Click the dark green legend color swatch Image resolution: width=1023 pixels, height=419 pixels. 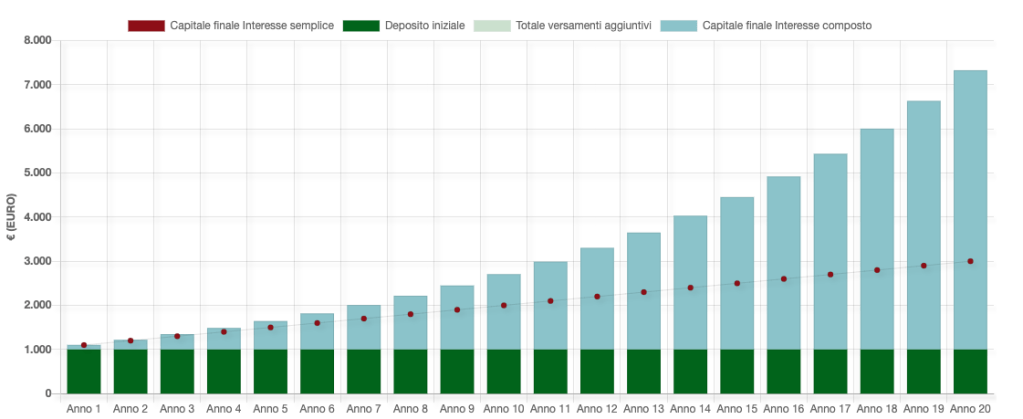click(360, 25)
